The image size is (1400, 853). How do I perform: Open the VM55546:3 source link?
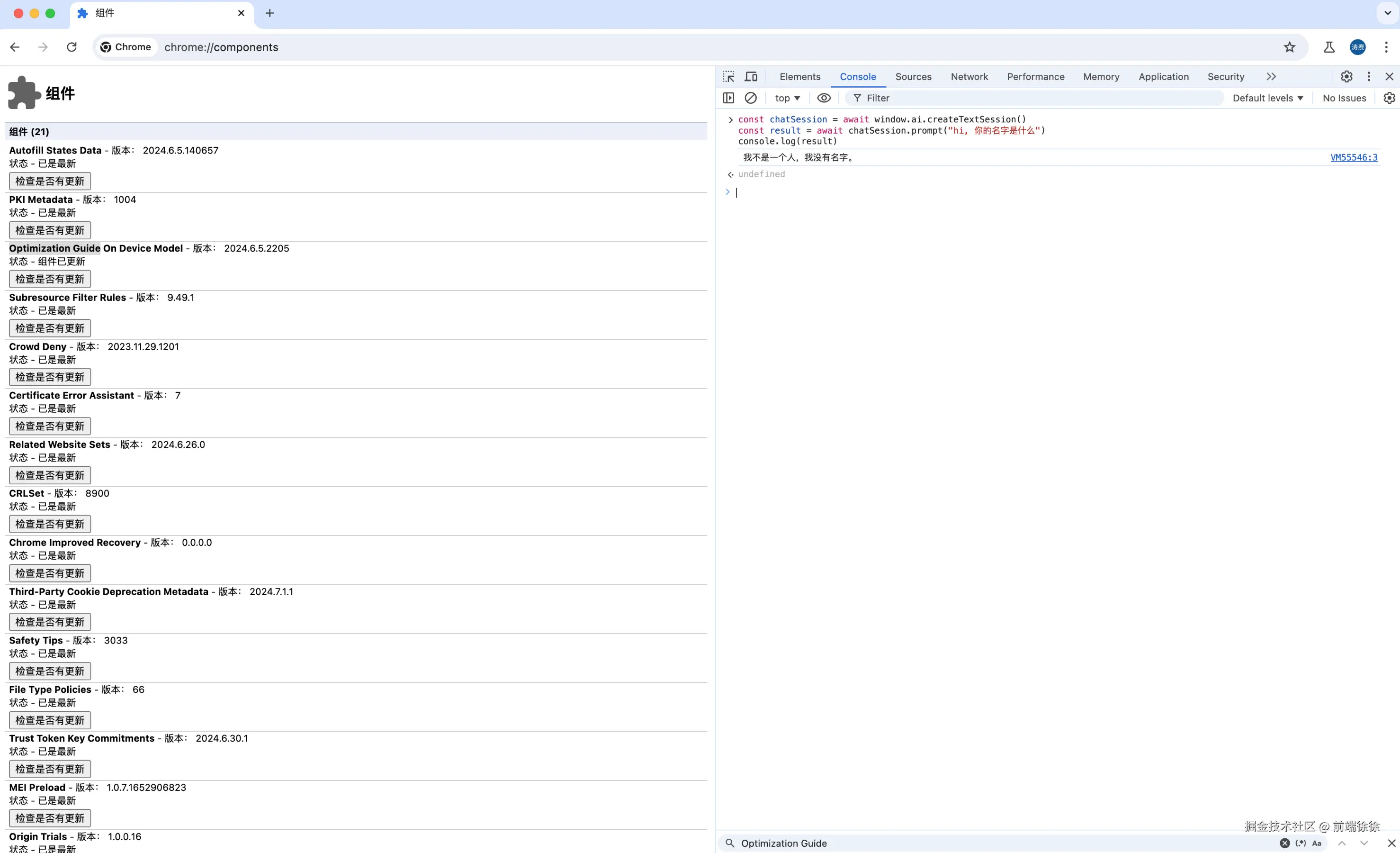(1354, 157)
